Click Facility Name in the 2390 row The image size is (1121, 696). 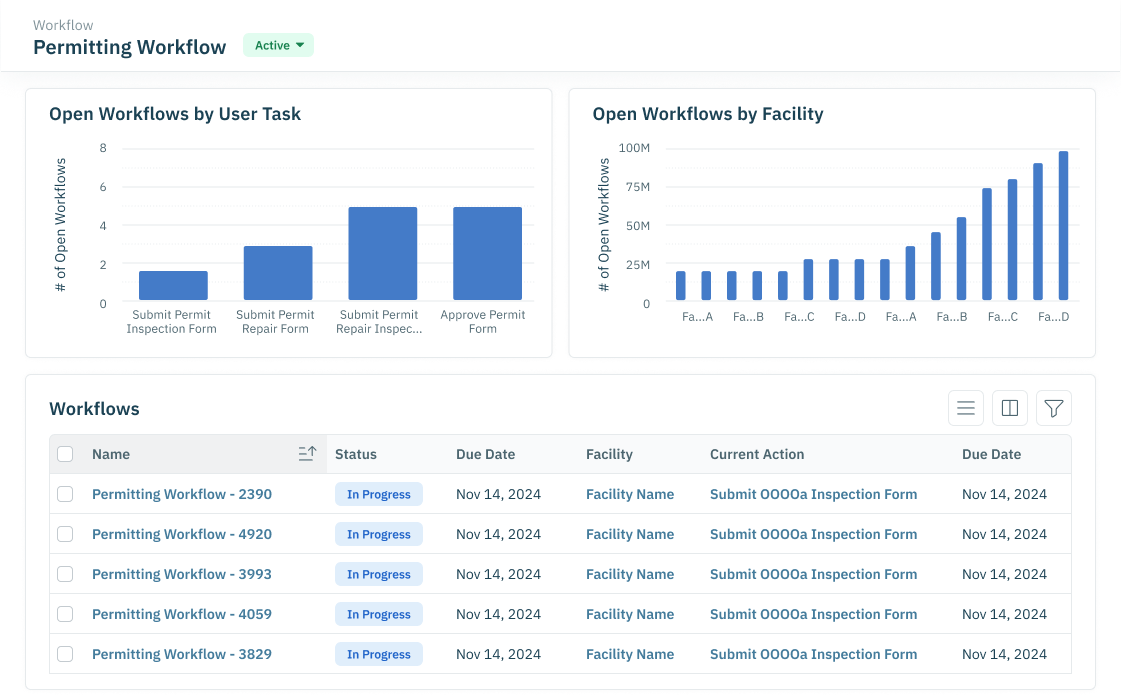[x=630, y=494]
